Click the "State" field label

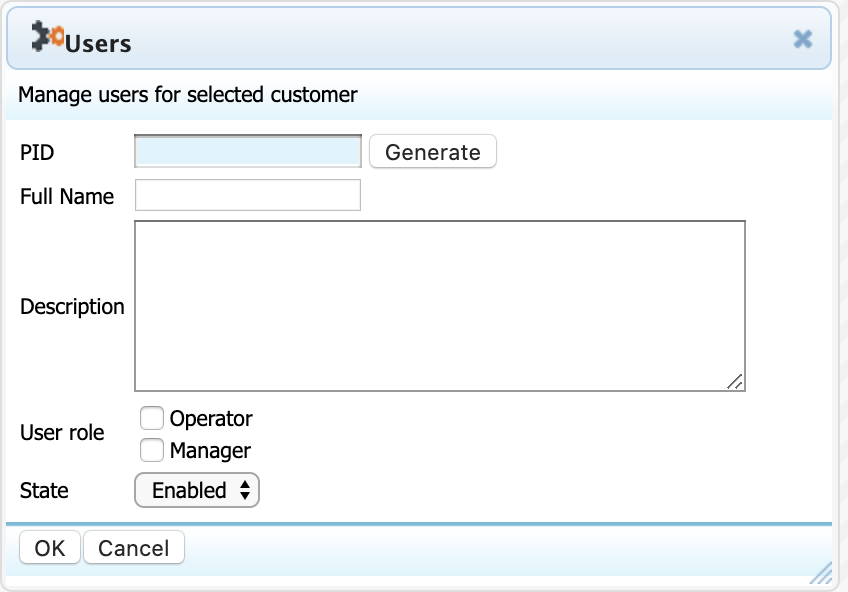coord(44,490)
